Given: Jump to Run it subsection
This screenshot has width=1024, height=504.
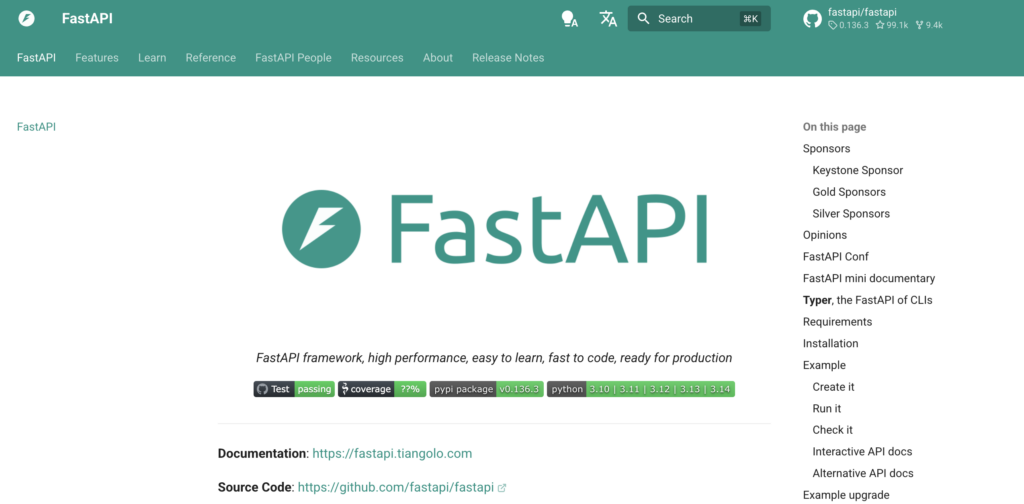Looking at the screenshot, I should 827,408.
